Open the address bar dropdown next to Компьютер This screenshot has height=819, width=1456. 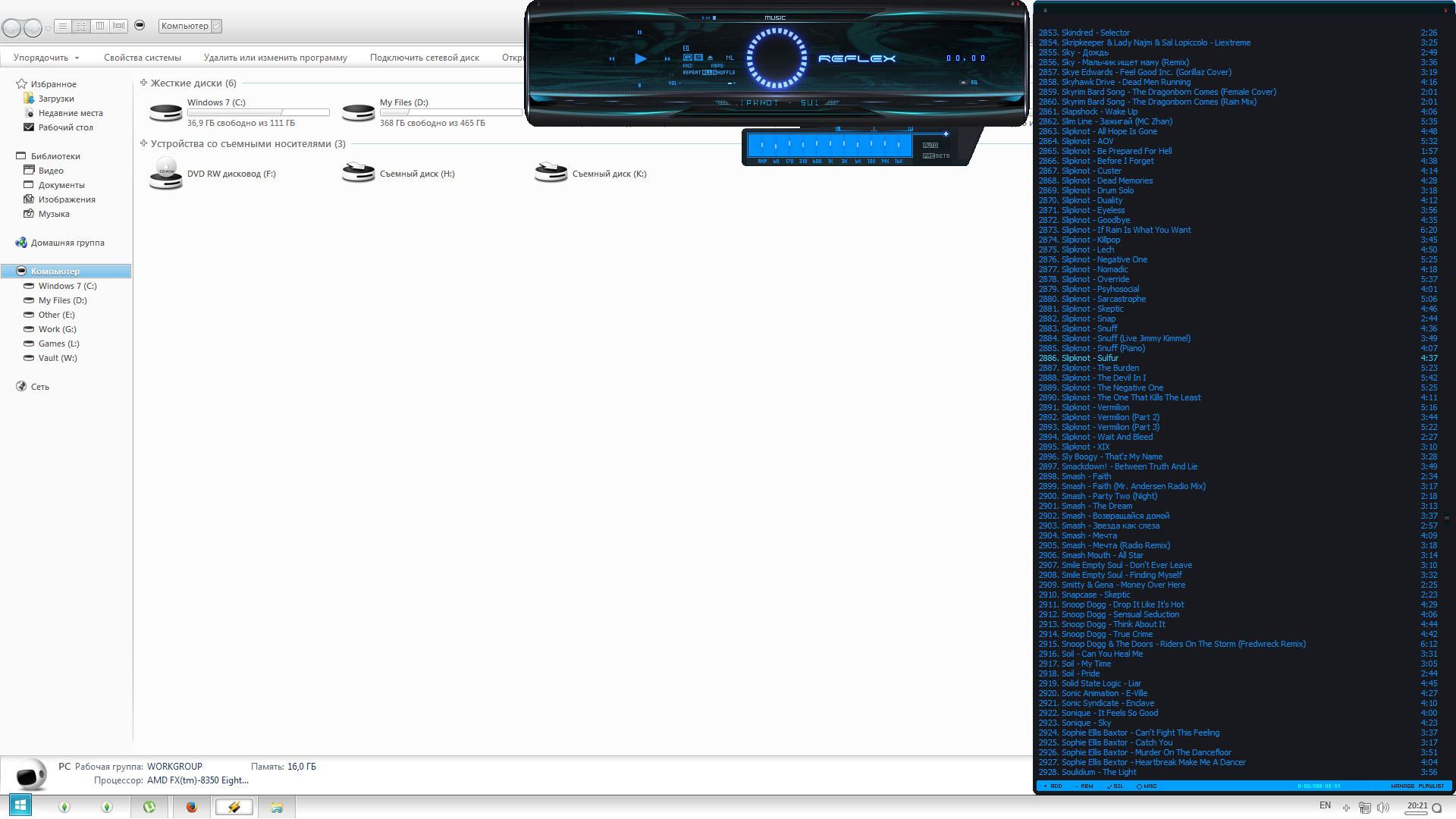[x=217, y=26]
